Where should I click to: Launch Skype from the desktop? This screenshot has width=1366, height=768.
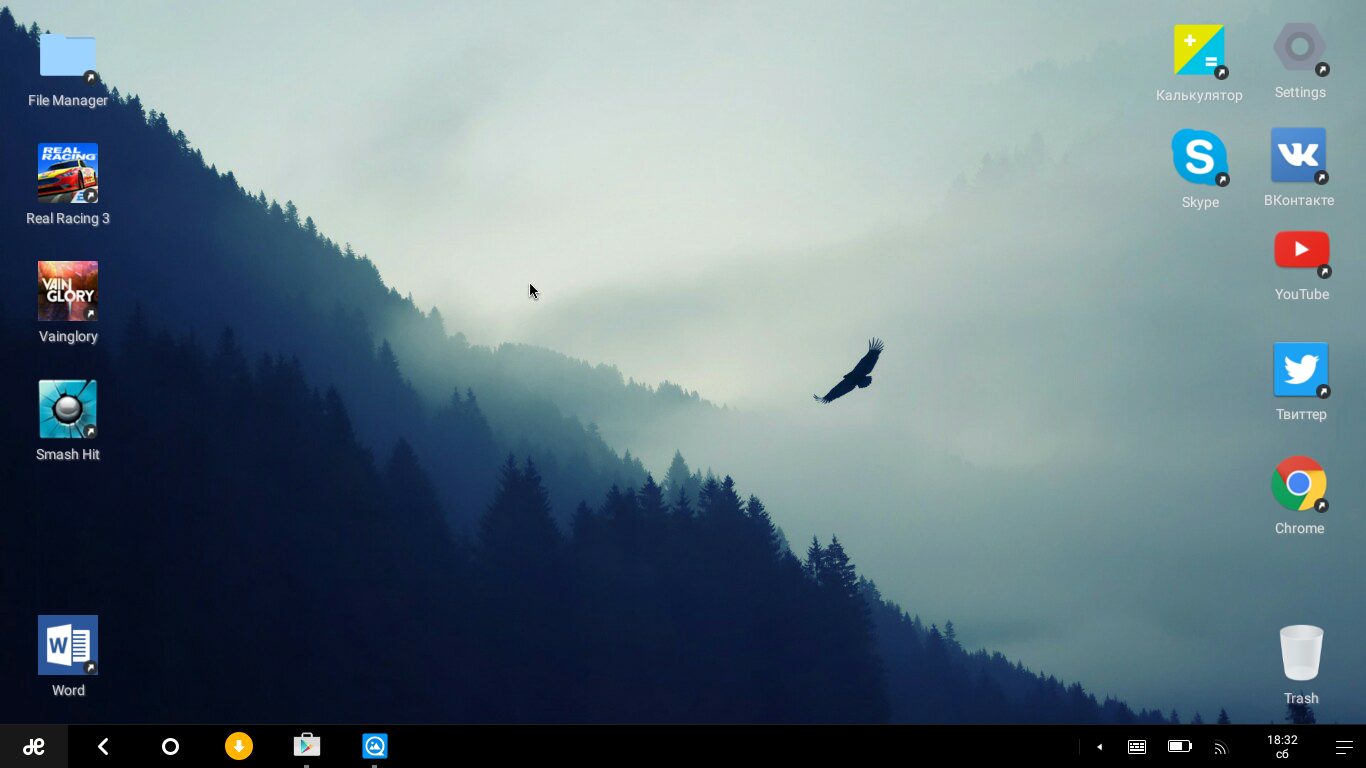click(1200, 157)
